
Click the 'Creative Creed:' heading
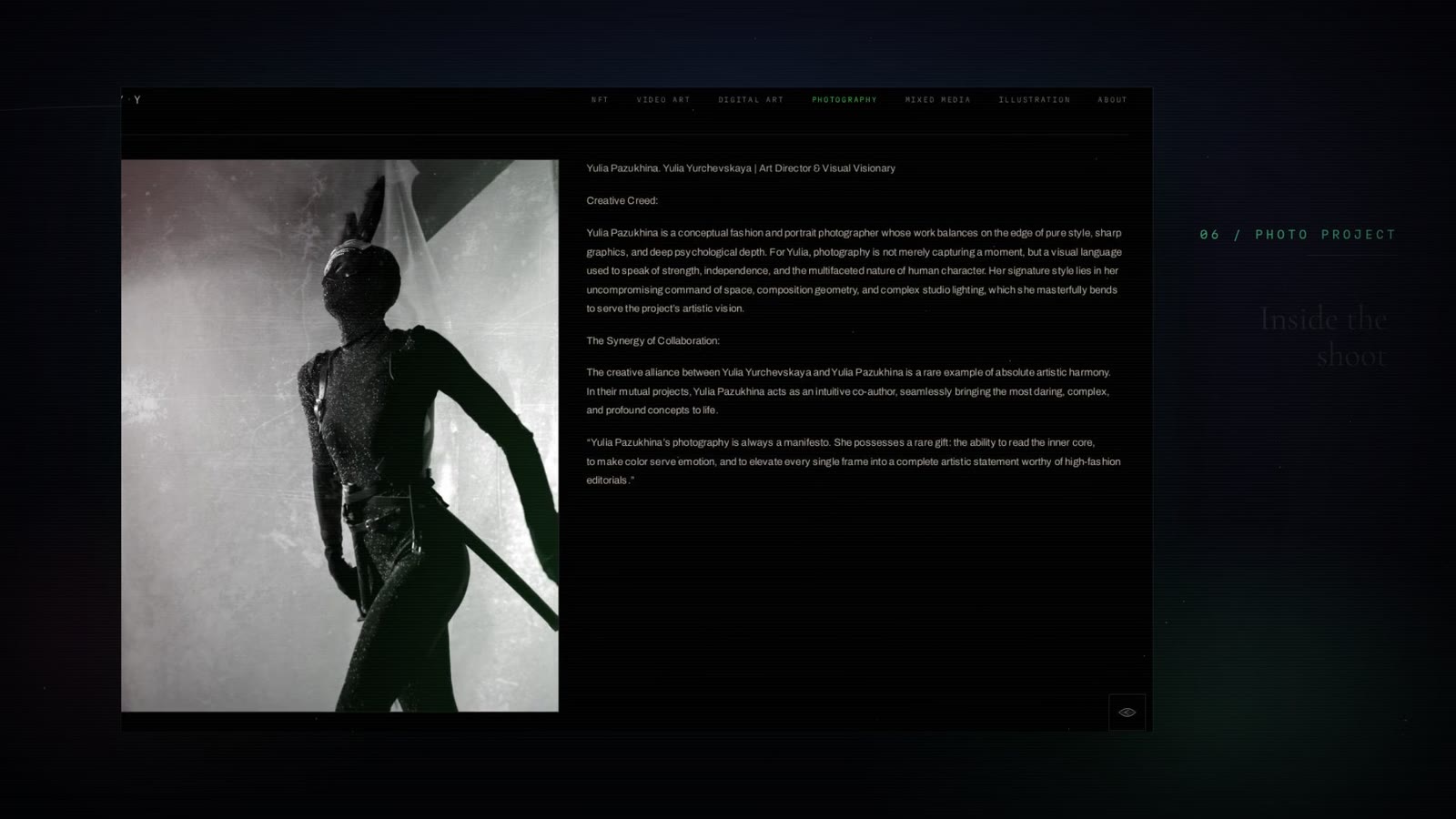tap(622, 201)
